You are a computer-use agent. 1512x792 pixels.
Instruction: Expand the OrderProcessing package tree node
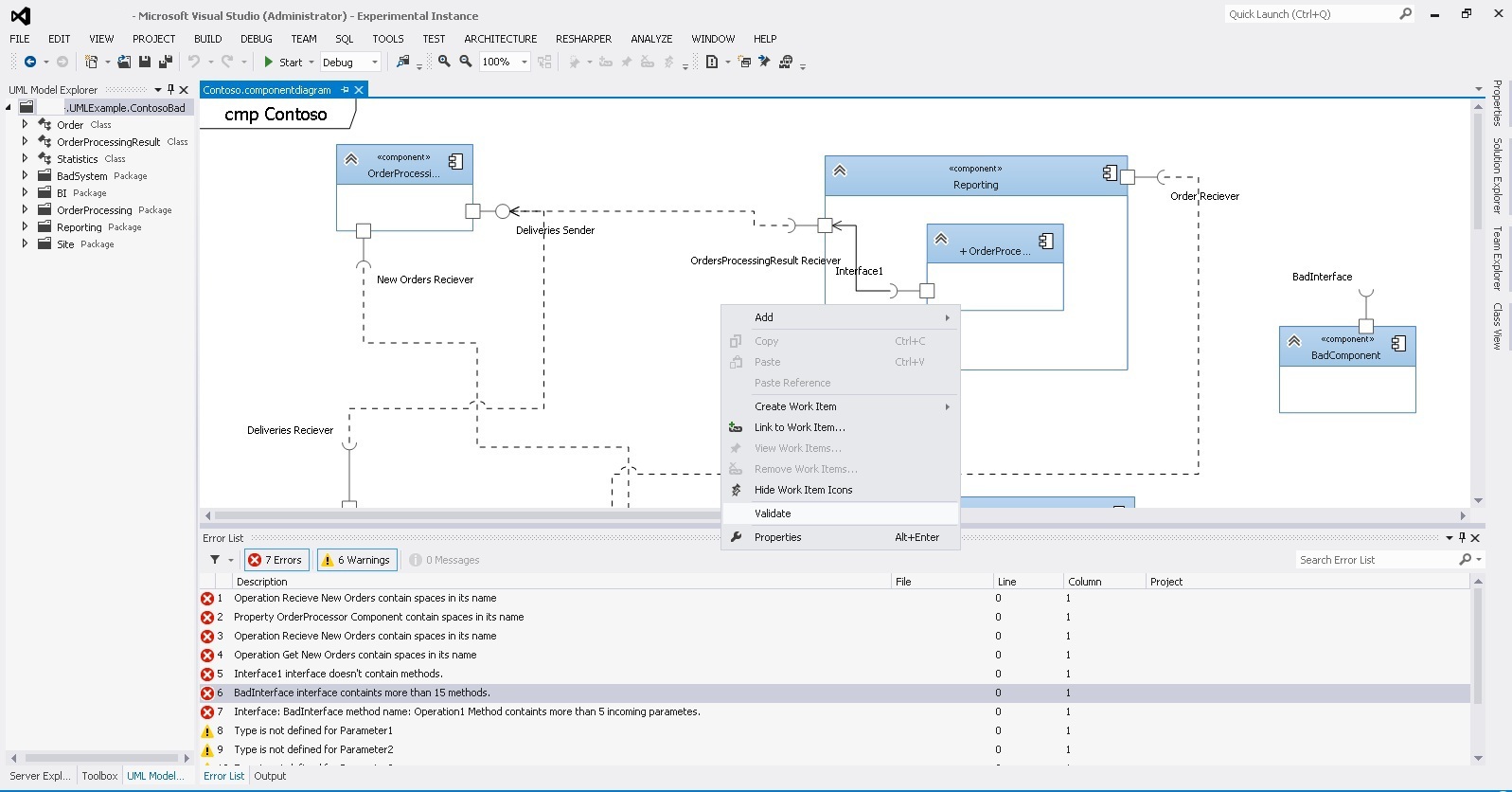click(26, 209)
